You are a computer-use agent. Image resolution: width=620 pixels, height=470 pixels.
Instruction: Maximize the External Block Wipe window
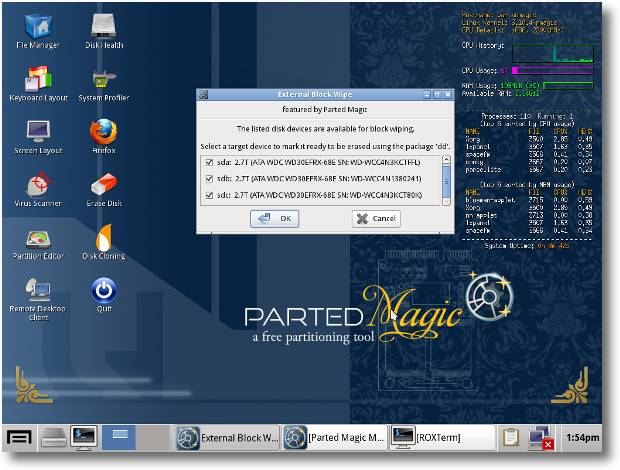coord(437,94)
